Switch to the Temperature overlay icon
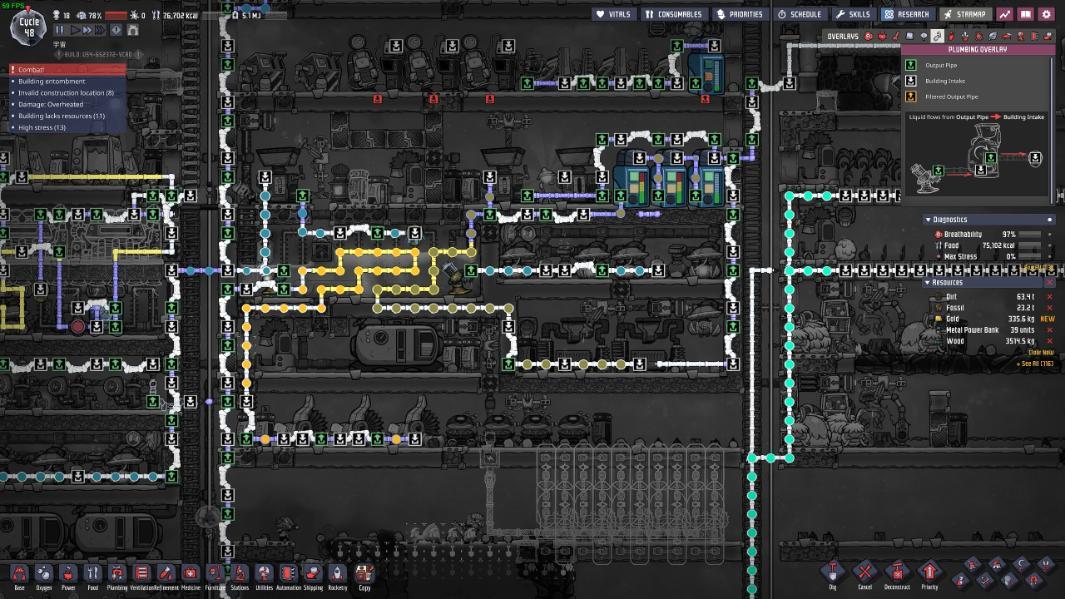This screenshot has height=599, width=1065. point(895,36)
